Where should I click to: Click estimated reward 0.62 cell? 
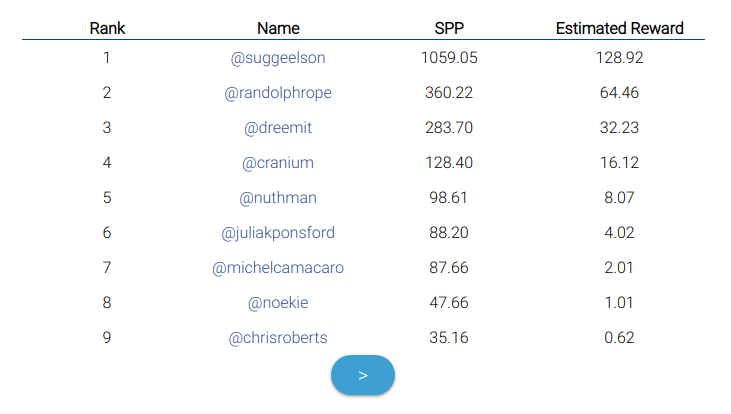tap(620, 338)
